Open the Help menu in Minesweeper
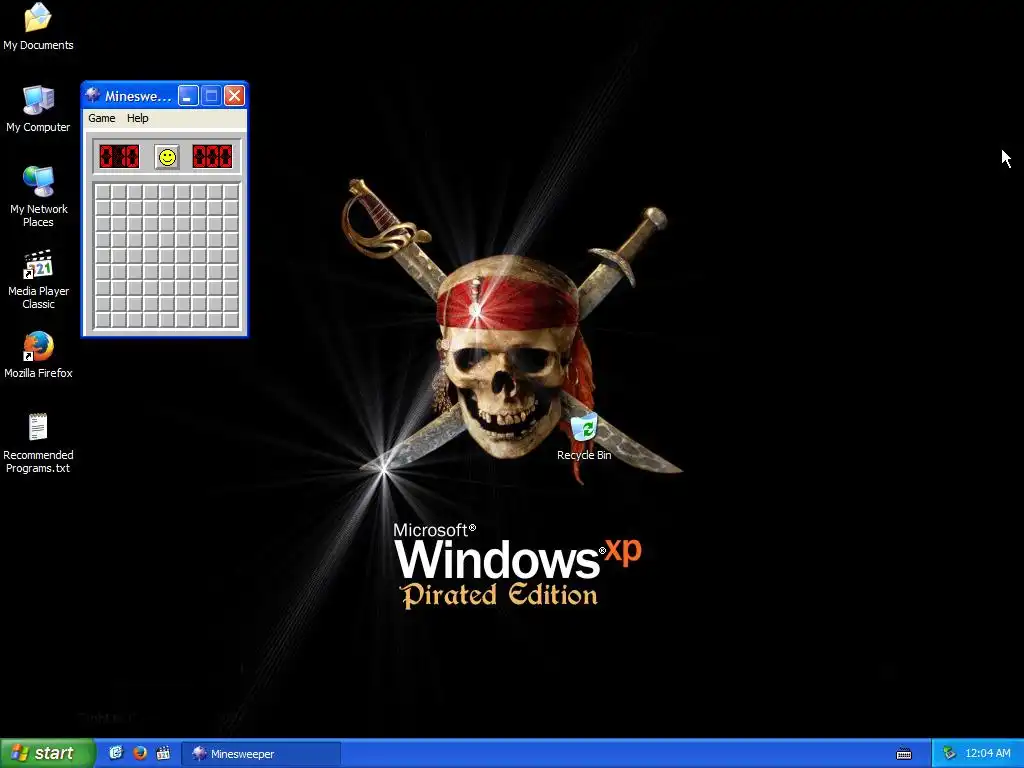 coord(137,118)
